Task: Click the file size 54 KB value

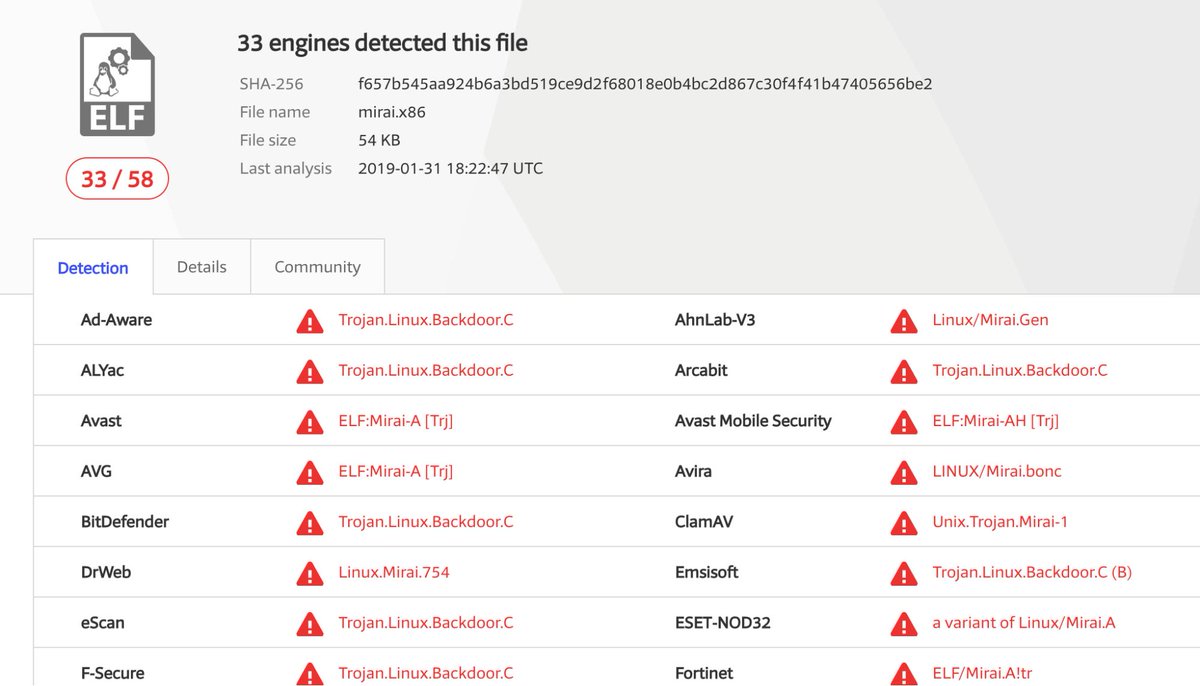Action: tap(379, 140)
